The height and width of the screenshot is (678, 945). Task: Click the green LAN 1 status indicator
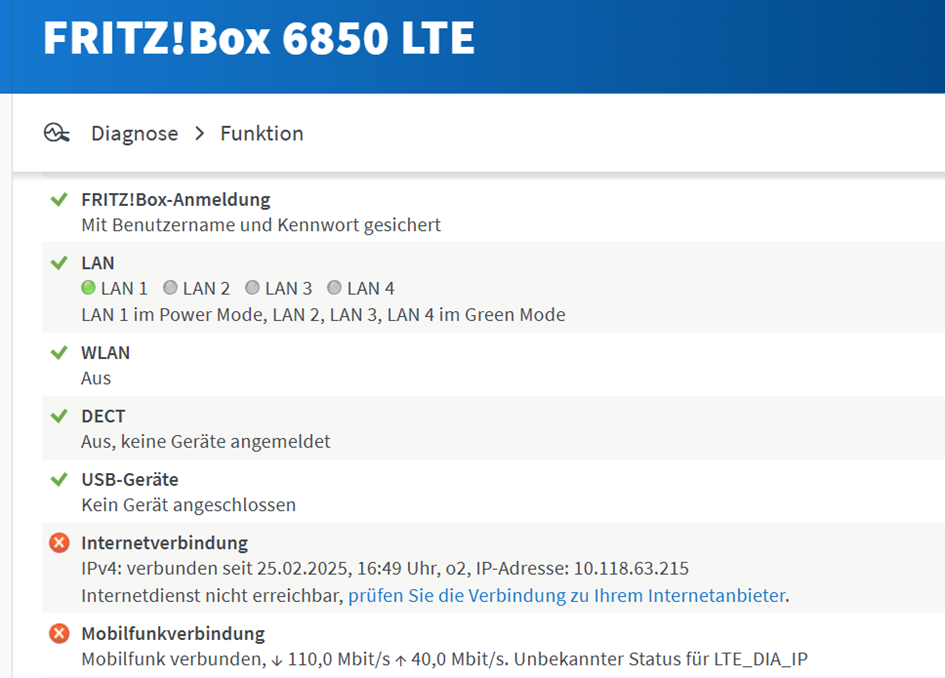pos(89,288)
